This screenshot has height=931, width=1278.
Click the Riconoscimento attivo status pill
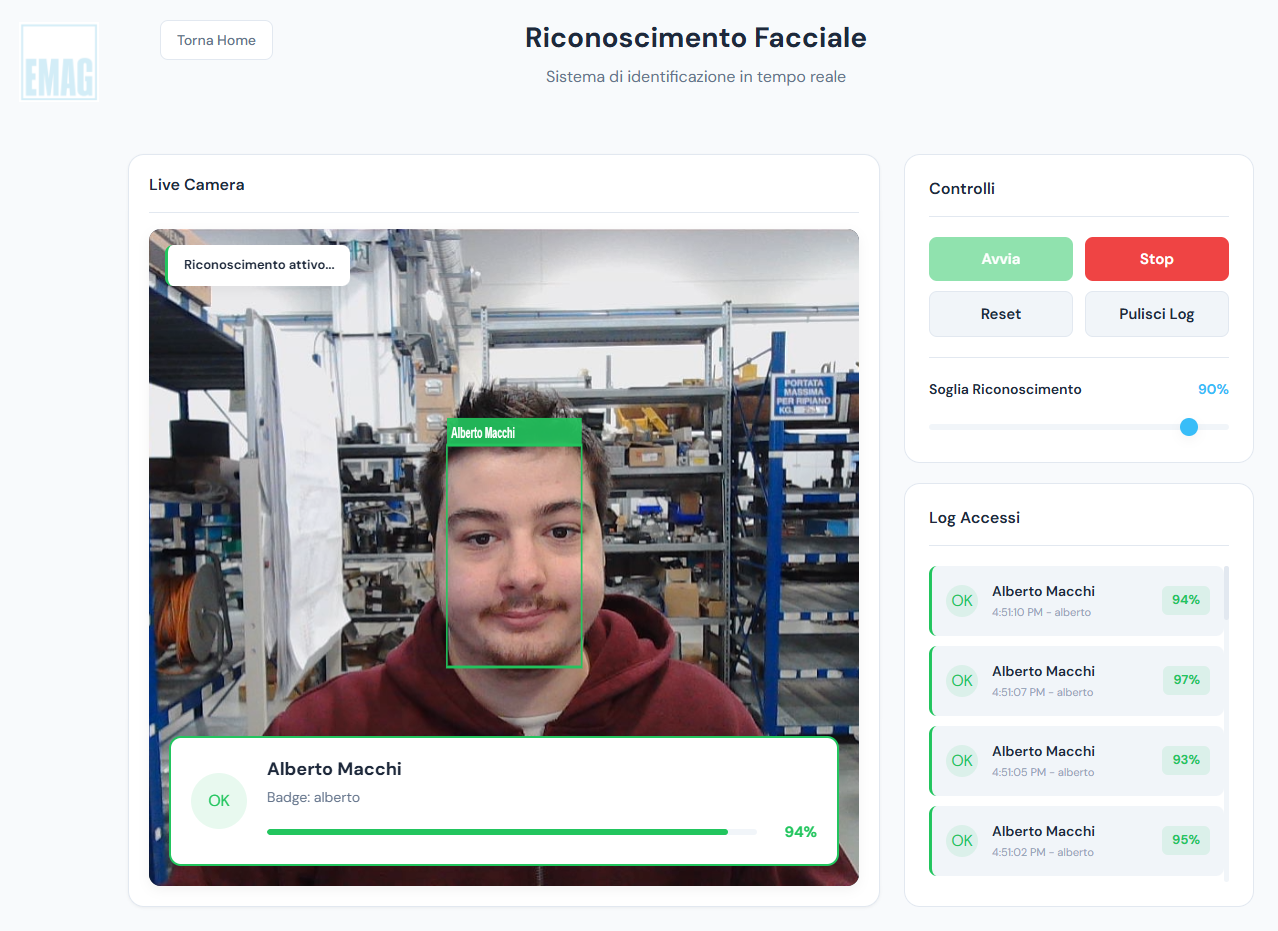click(x=259, y=266)
